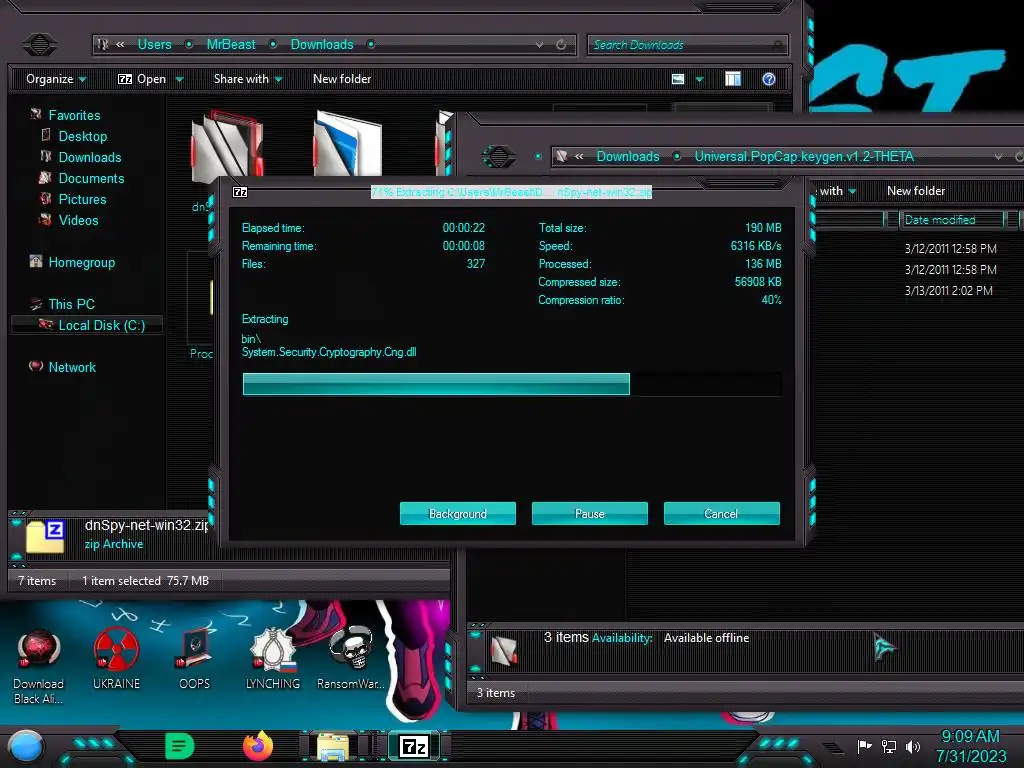Expand the keygen window address dropdown
Image resolution: width=1024 pixels, height=768 pixels.
(x=999, y=157)
